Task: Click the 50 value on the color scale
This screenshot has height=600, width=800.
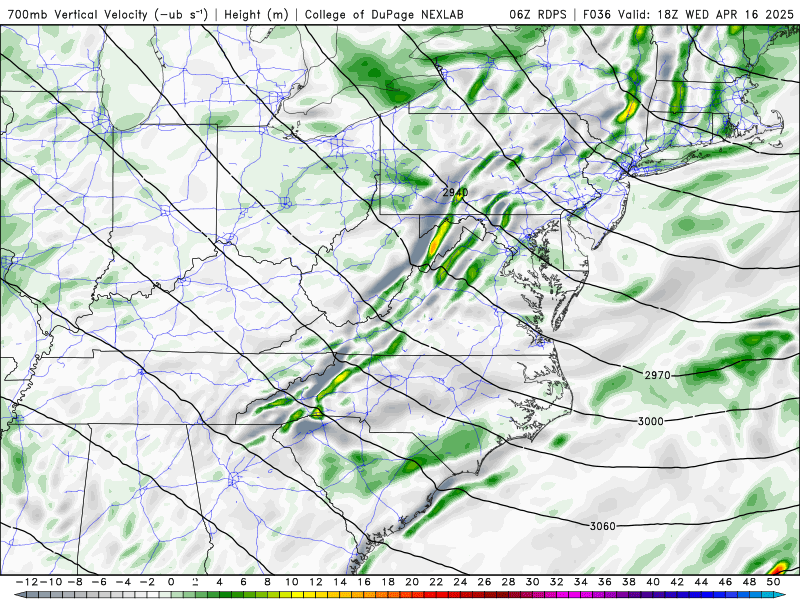Action: (773, 582)
